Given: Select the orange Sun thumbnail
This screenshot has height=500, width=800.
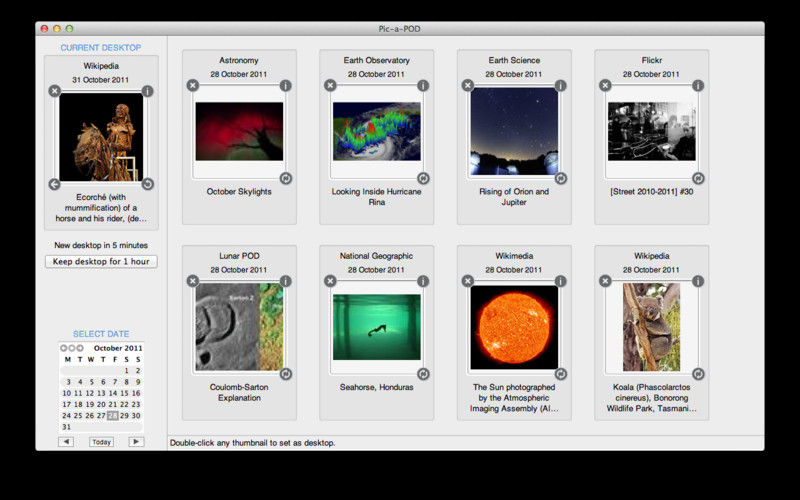Looking at the screenshot, I should click(x=514, y=327).
